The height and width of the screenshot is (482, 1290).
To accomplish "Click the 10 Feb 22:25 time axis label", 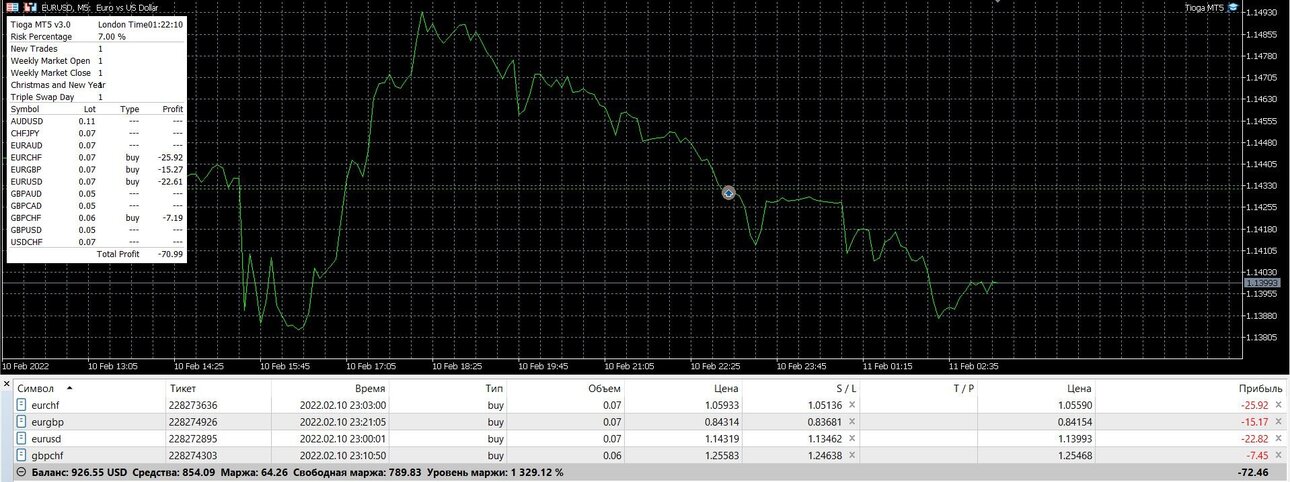I will (x=716, y=366).
